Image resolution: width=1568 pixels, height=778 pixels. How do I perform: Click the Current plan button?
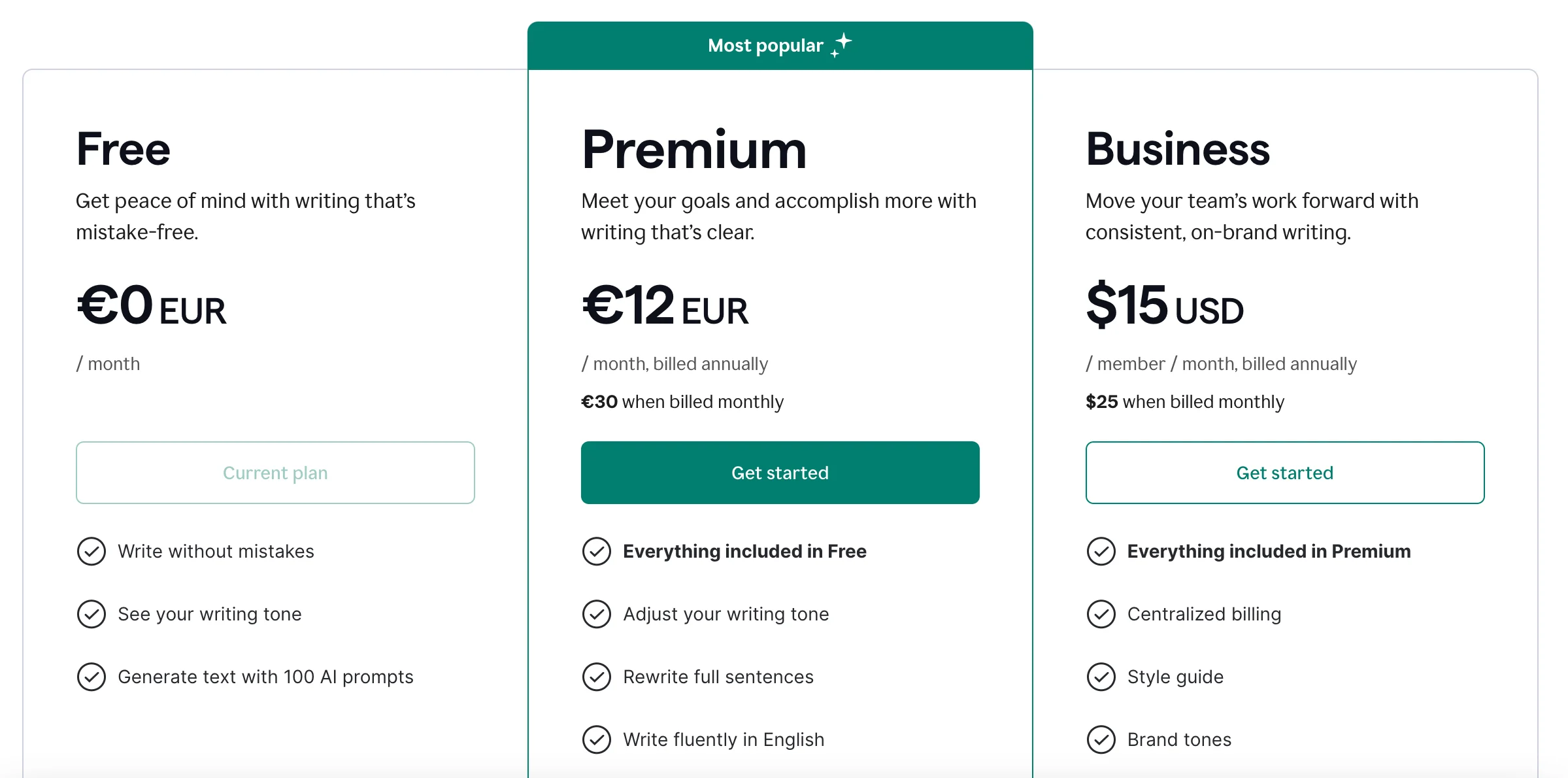(275, 472)
